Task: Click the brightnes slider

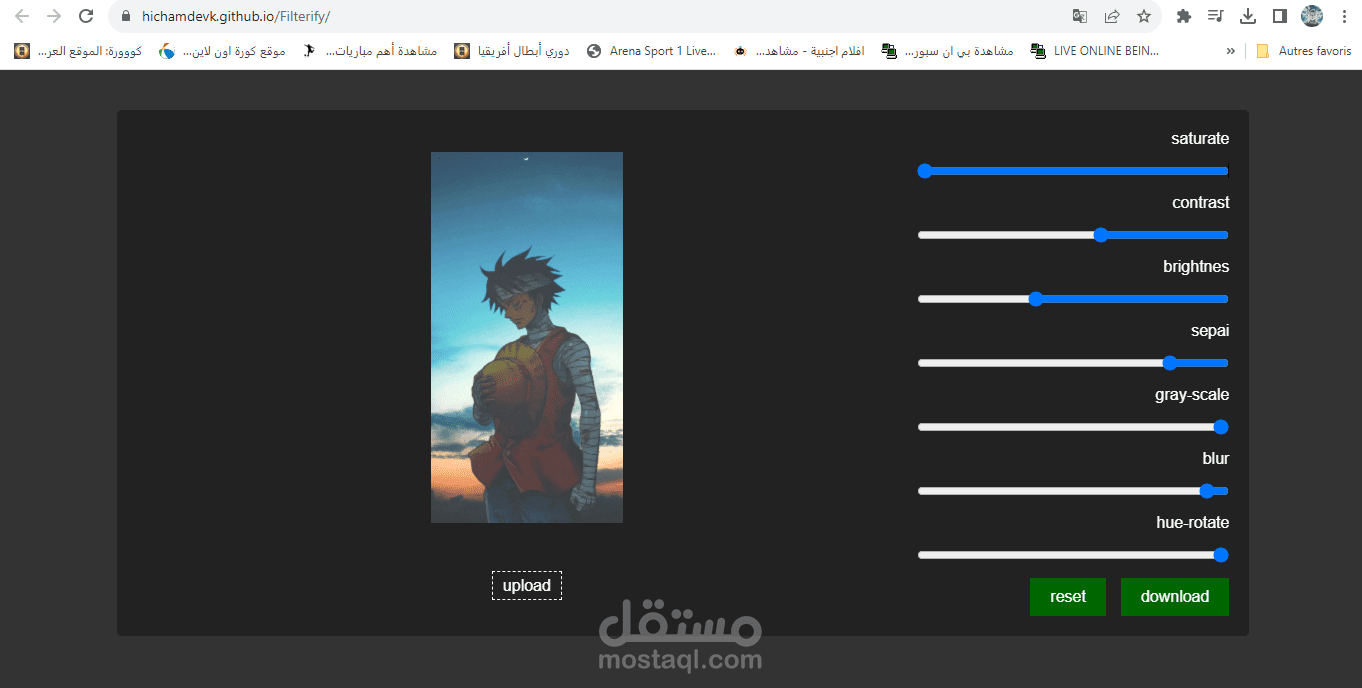Action: [x=1073, y=299]
